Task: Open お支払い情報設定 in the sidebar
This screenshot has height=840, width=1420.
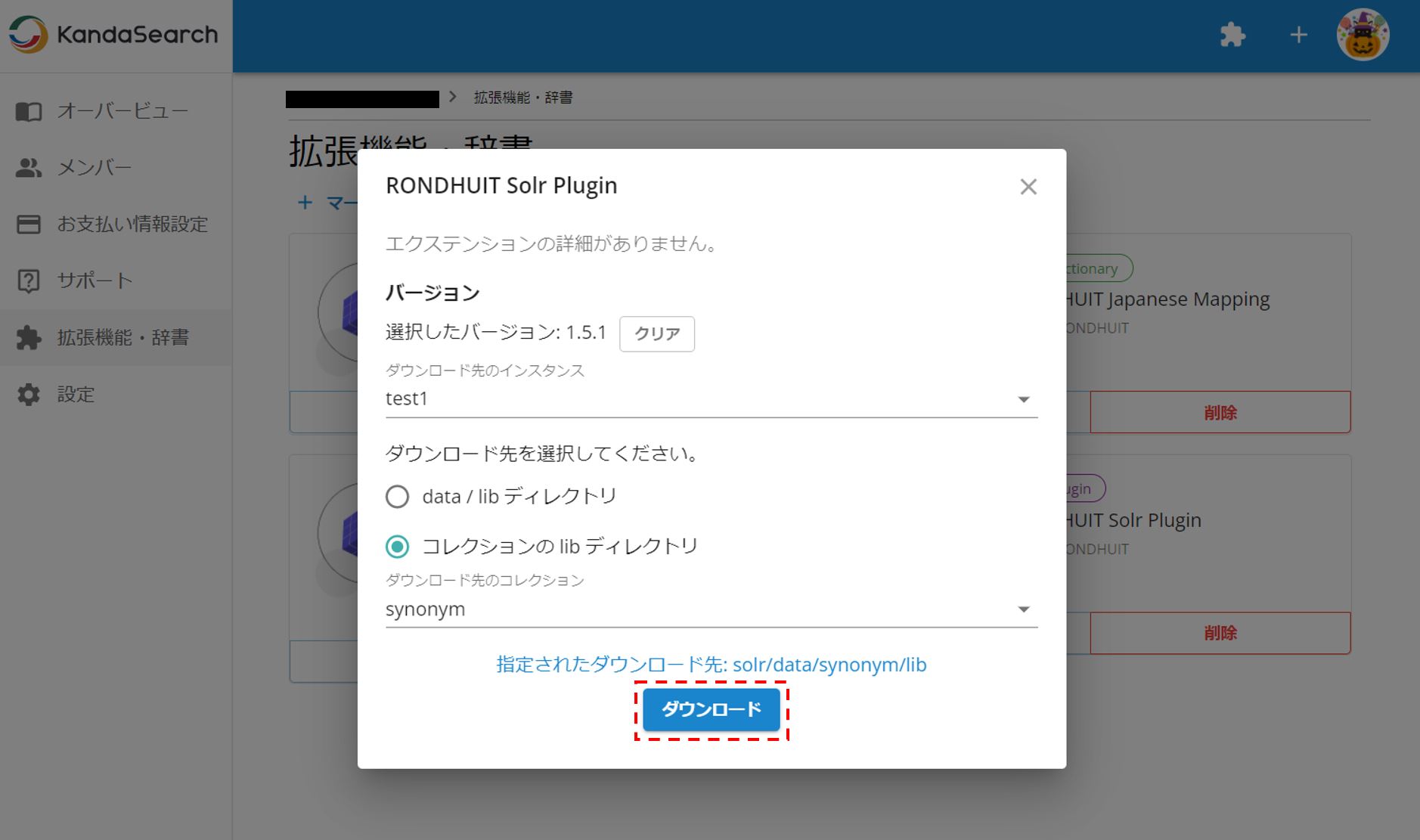Action: (116, 225)
